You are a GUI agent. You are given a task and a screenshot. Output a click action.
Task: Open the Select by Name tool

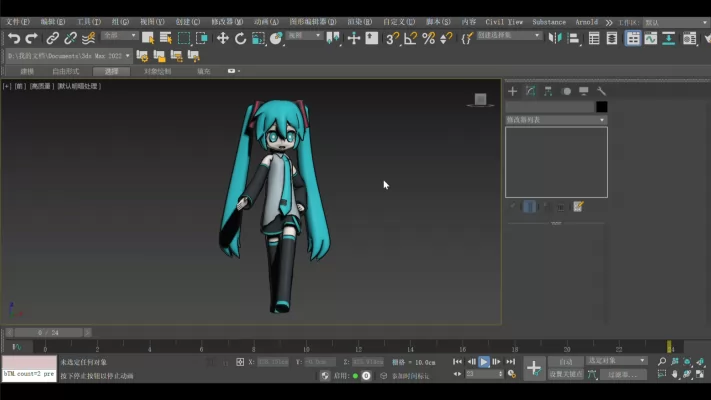tap(166, 39)
